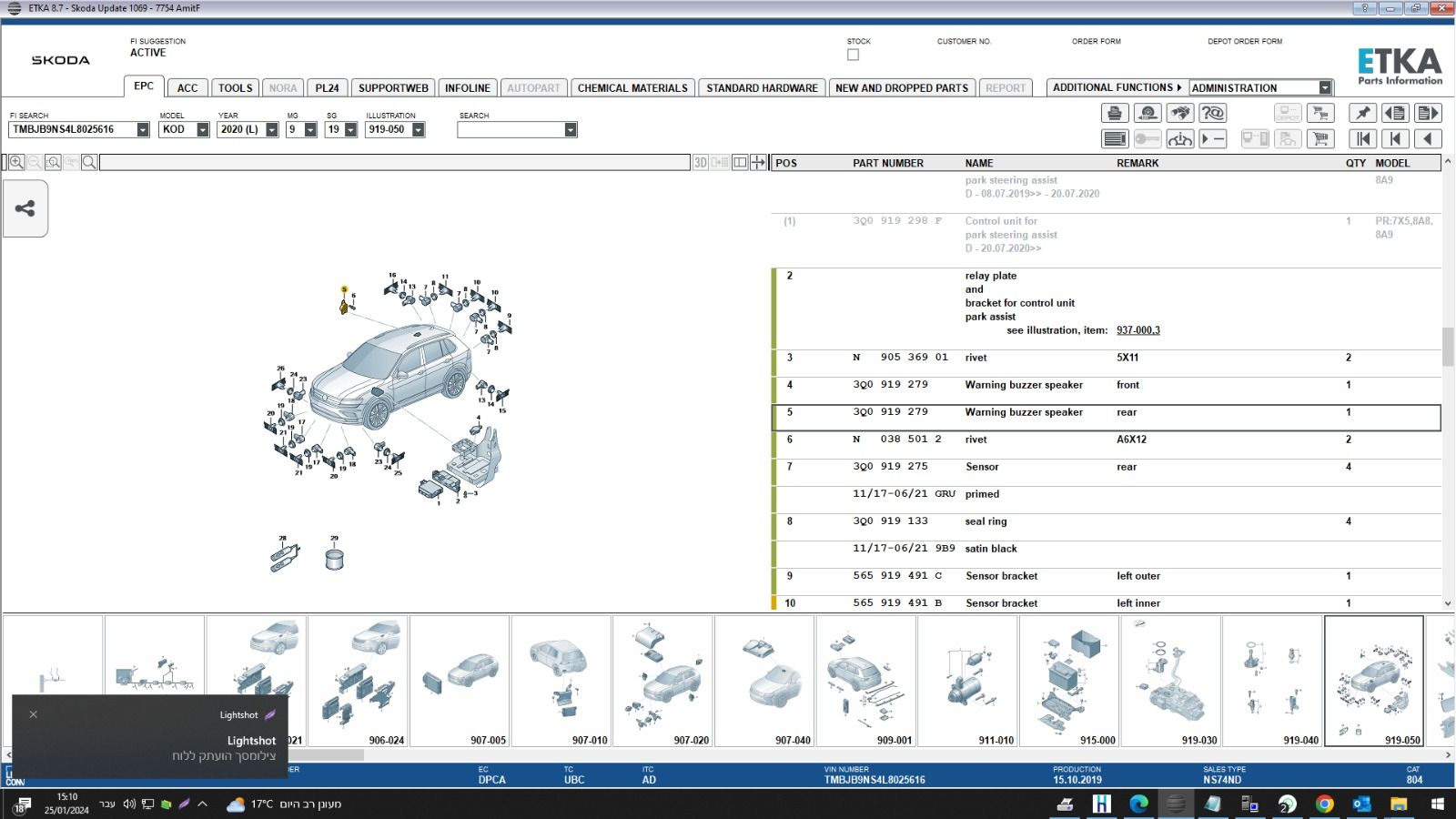1456x819 pixels.
Task: Click the list view icon with lines
Action: point(1115,139)
